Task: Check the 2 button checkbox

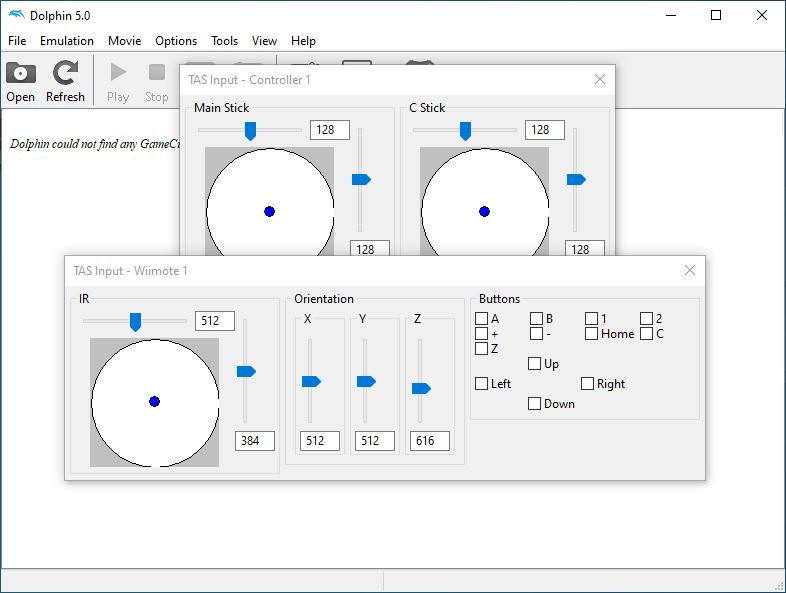Action: click(x=647, y=318)
